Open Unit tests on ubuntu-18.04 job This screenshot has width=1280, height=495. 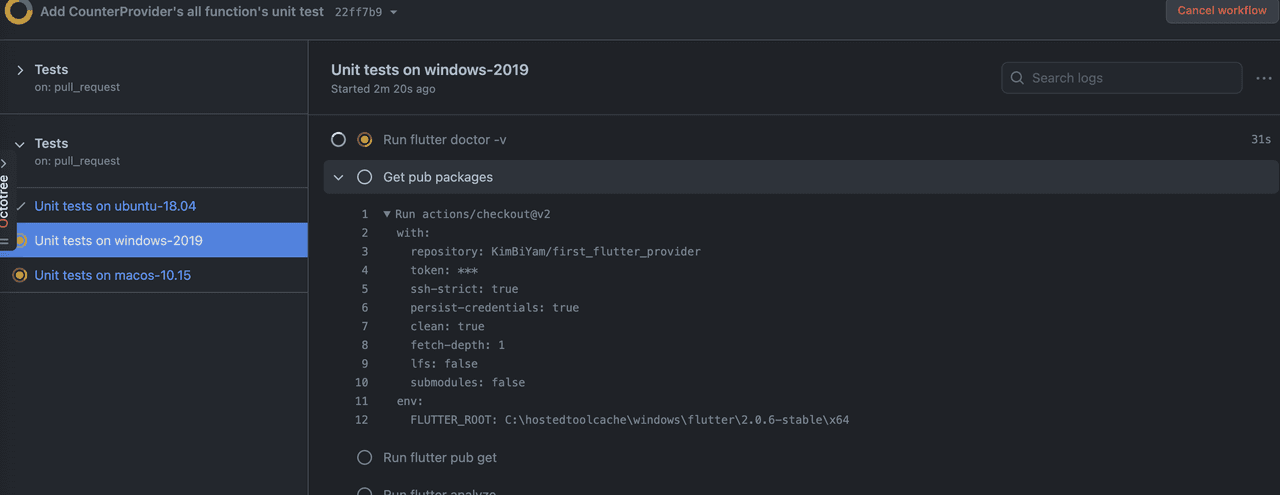click(x=115, y=206)
